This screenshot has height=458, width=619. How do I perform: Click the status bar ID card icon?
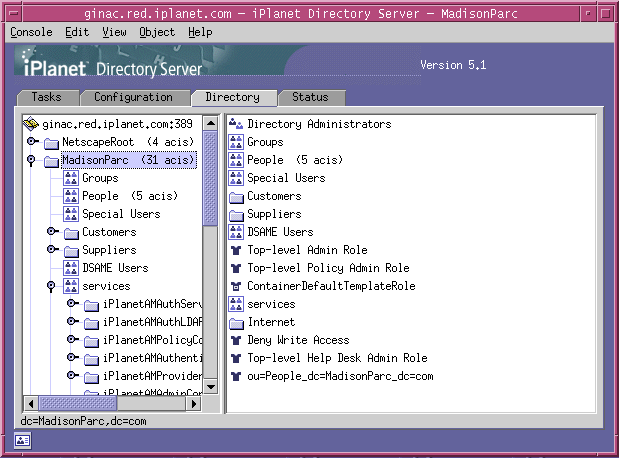[22, 441]
